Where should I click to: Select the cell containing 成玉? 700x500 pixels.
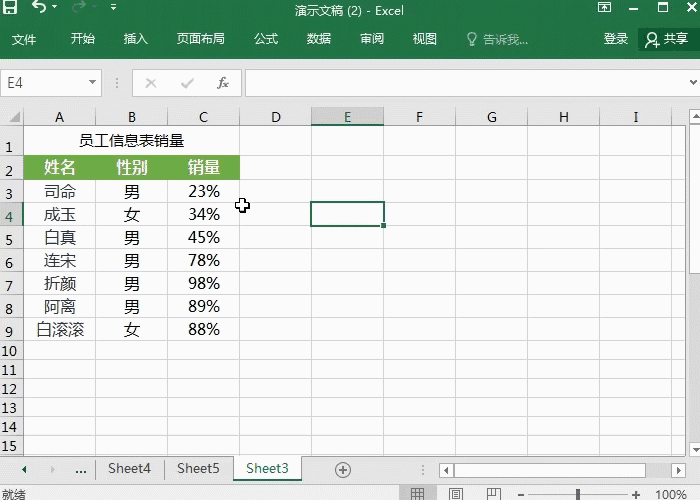point(59,214)
